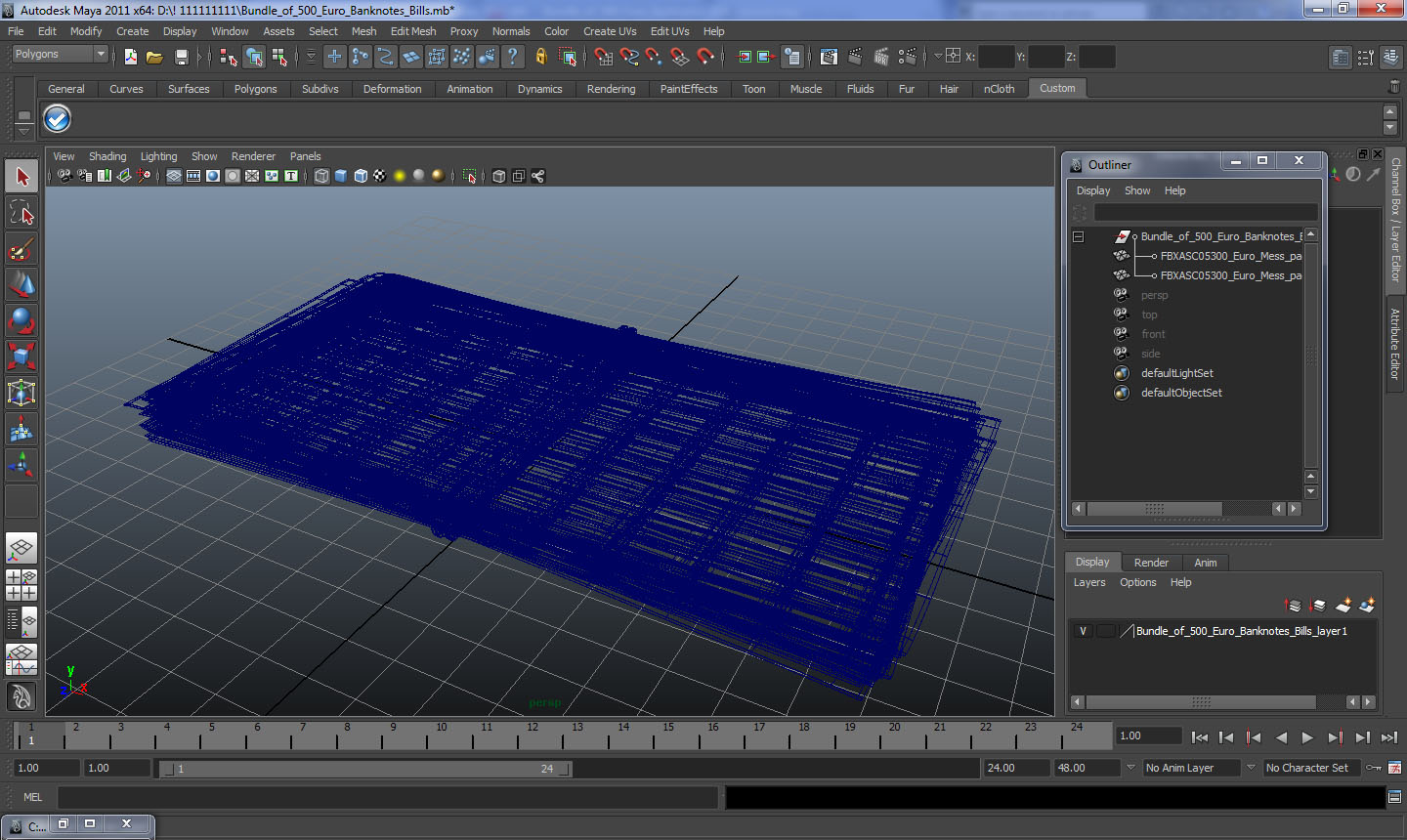The image size is (1407, 840).
Task: Open the Edit Mesh menu
Action: [413, 31]
